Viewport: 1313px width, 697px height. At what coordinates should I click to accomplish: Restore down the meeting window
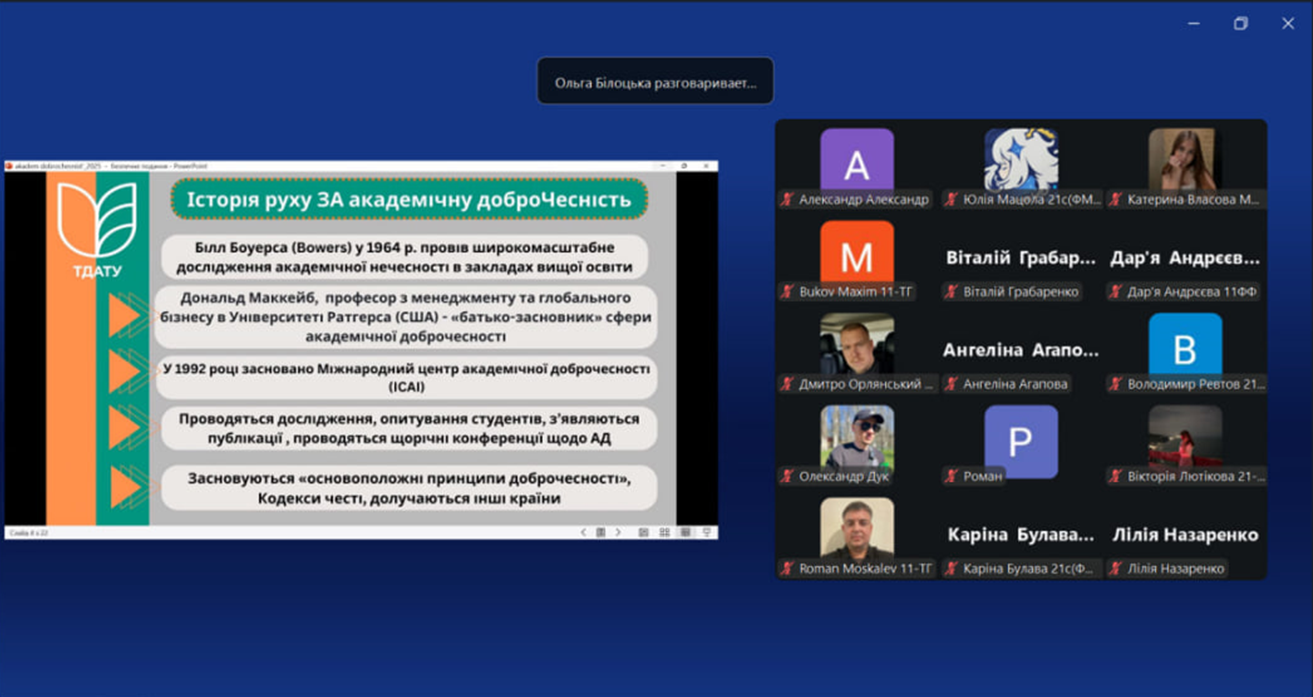(x=1241, y=23)
